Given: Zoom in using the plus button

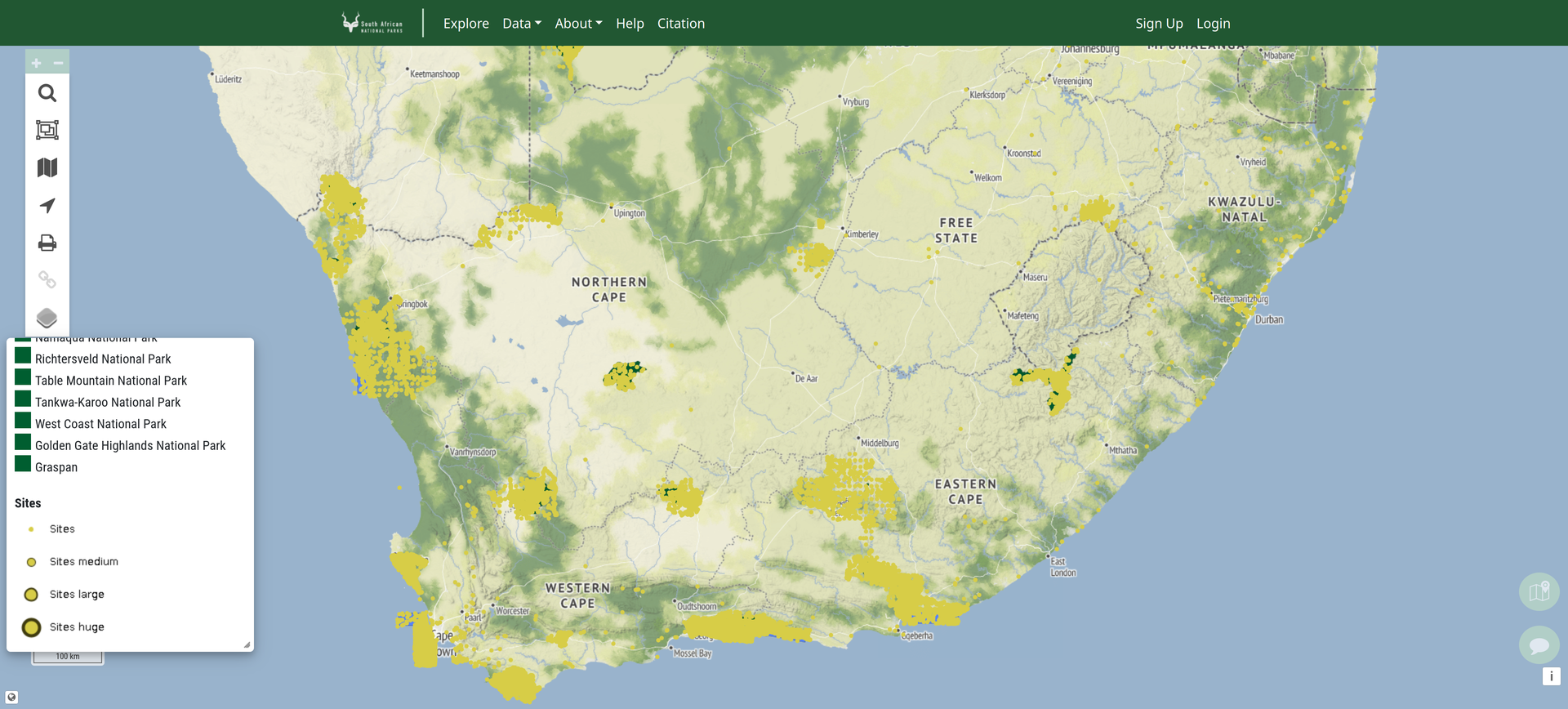Looking at the screenshot, I should click(37, 63).
